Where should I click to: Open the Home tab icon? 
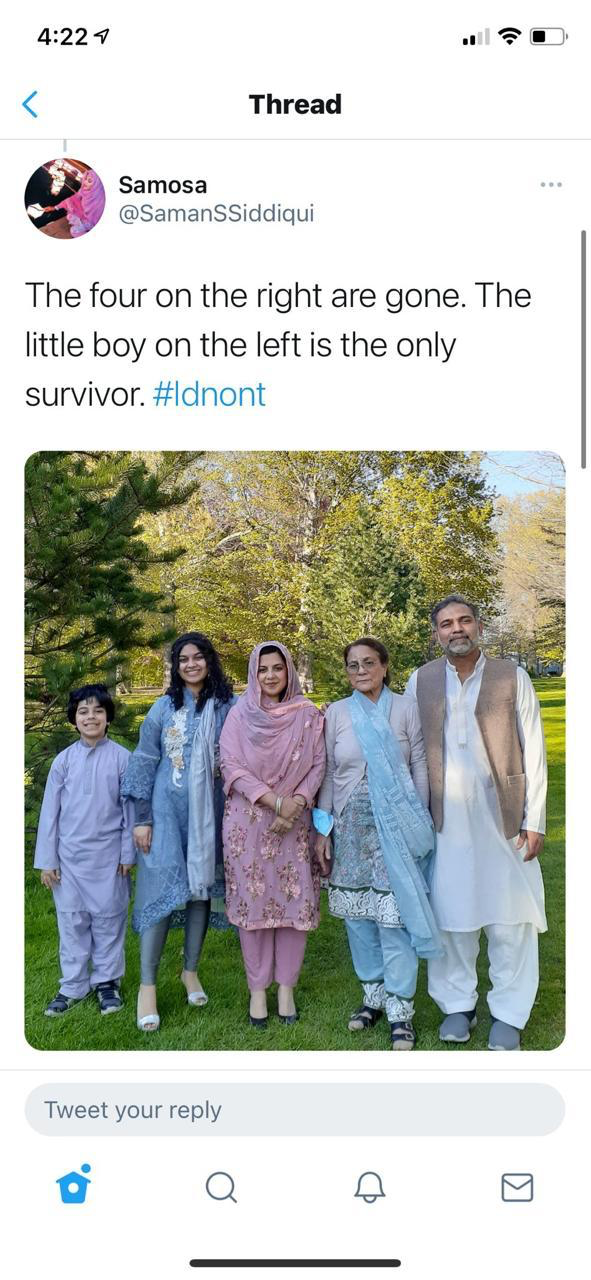coord(74,1185)
